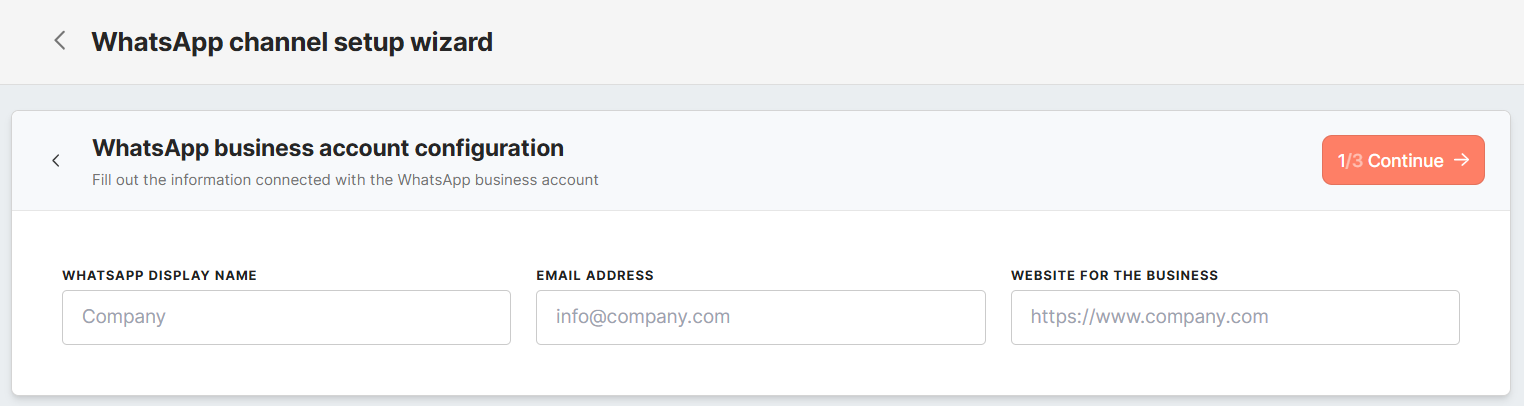Click the 1/3 step indicator
The image size is (1524, 406).
1350,161
